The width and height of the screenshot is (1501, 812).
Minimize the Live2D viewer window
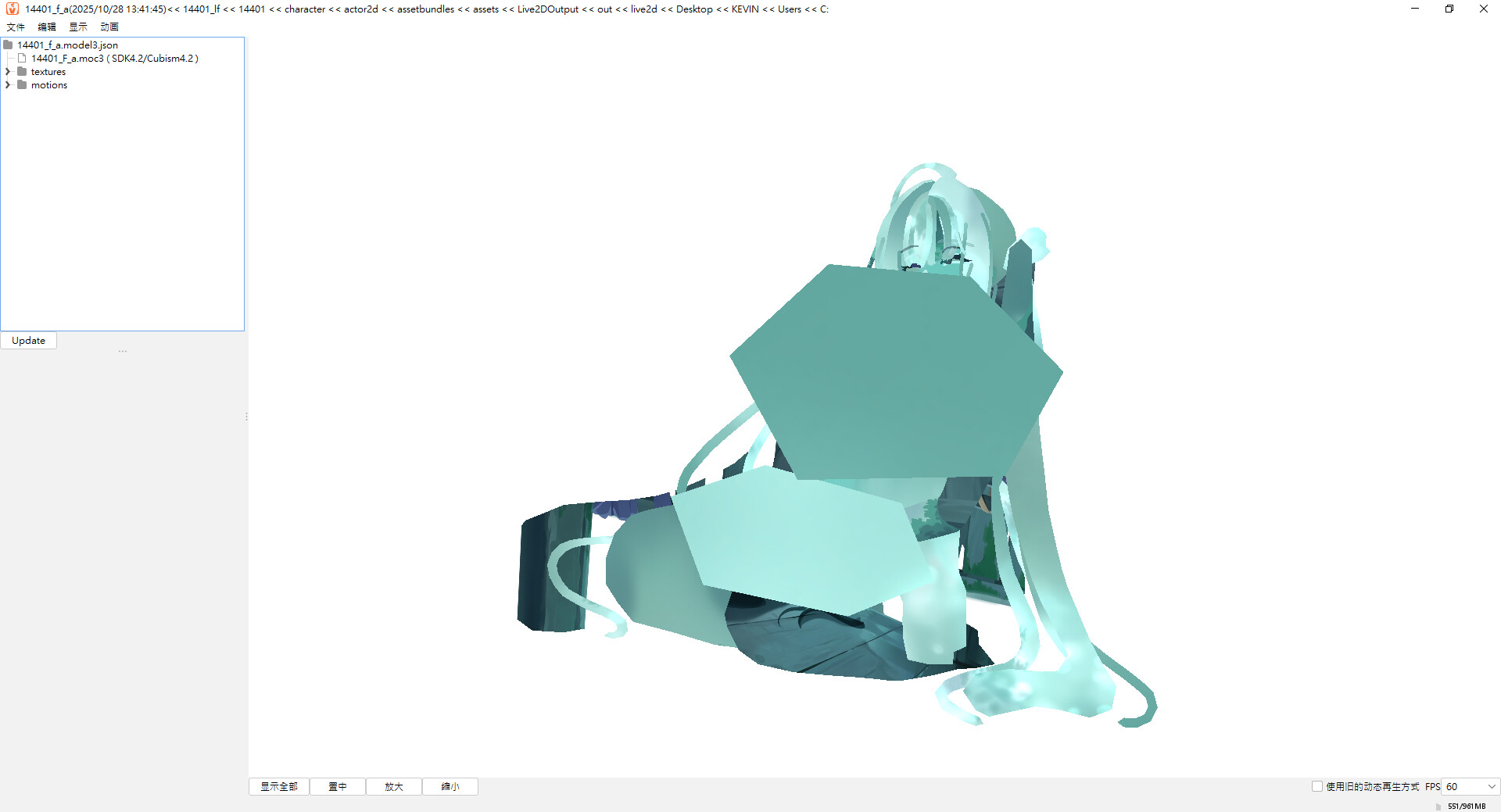(1414, 9)
